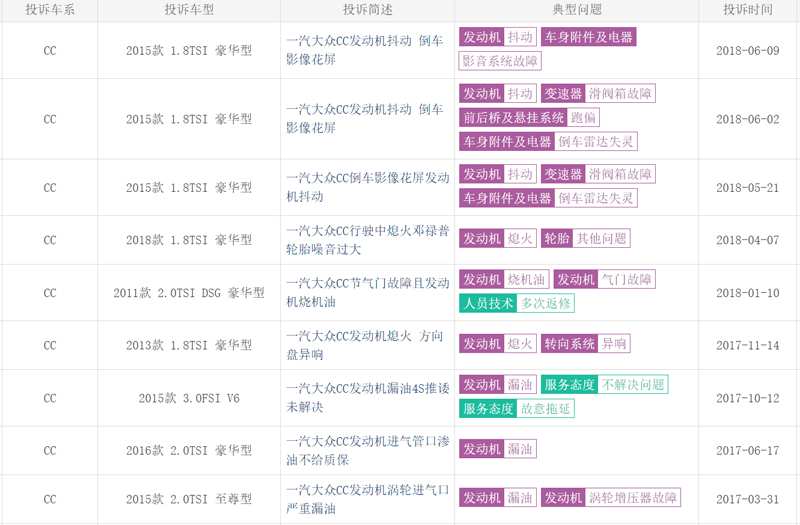Open complaint '一汽大众CC发动机熄火 方向盘异响'

364,345
